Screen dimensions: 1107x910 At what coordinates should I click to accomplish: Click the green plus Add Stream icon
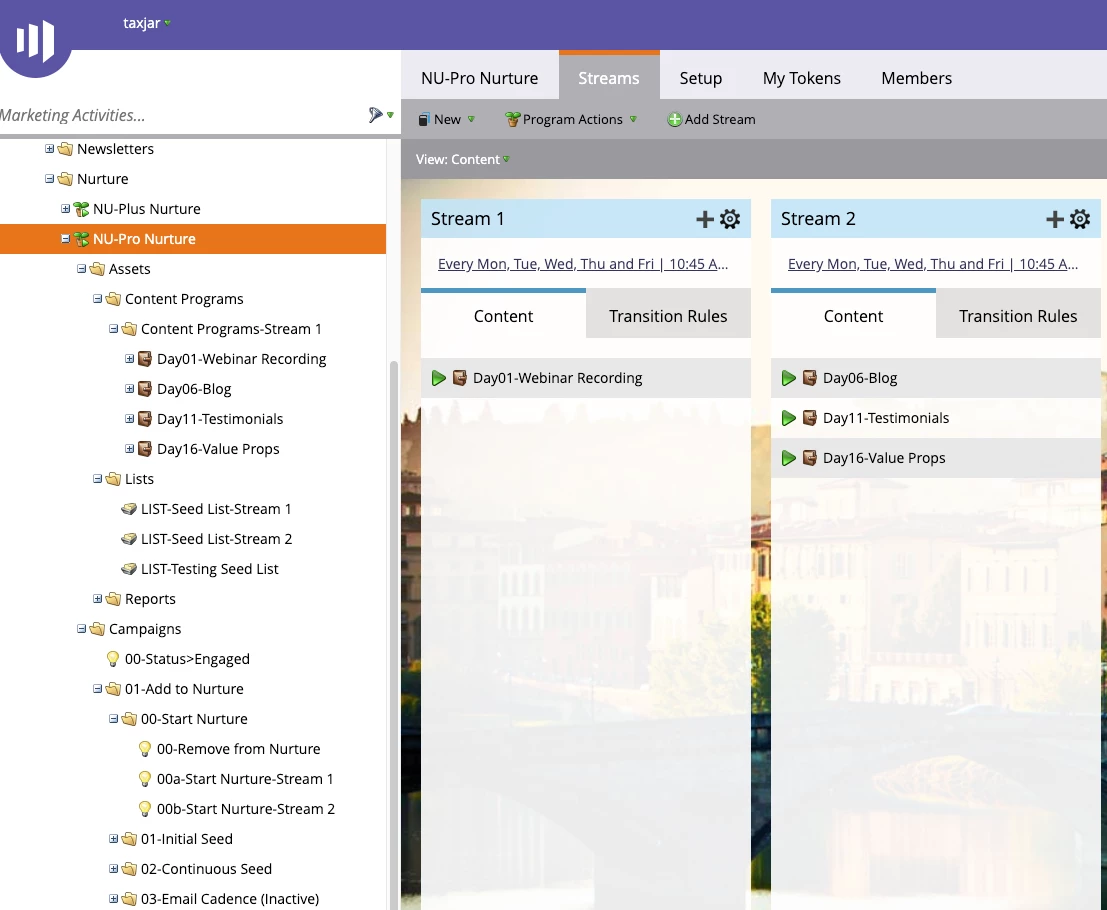[x=674, y=120]
